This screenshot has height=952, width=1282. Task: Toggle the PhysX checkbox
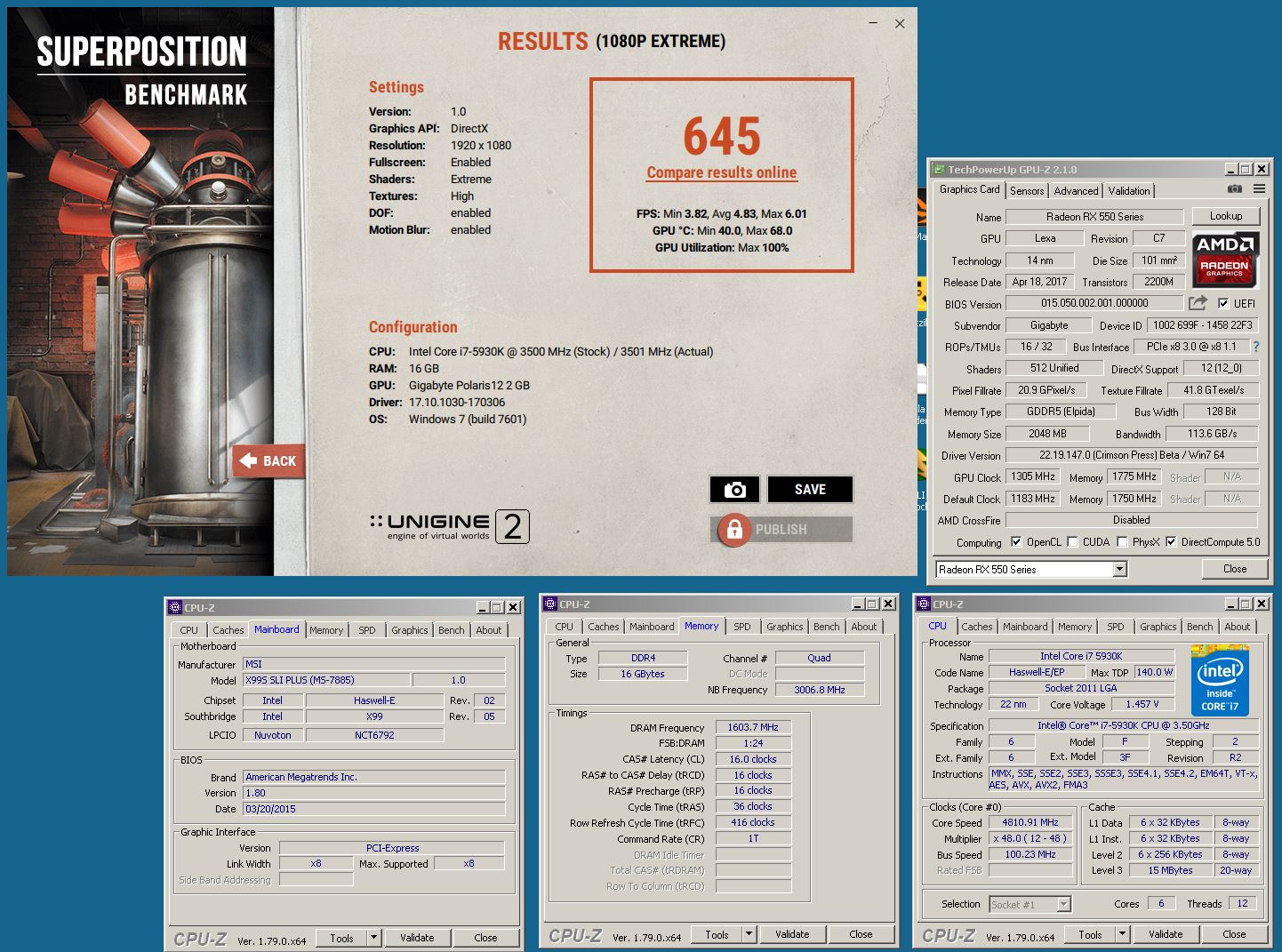pyautogui.click(x=1122, y=541)
